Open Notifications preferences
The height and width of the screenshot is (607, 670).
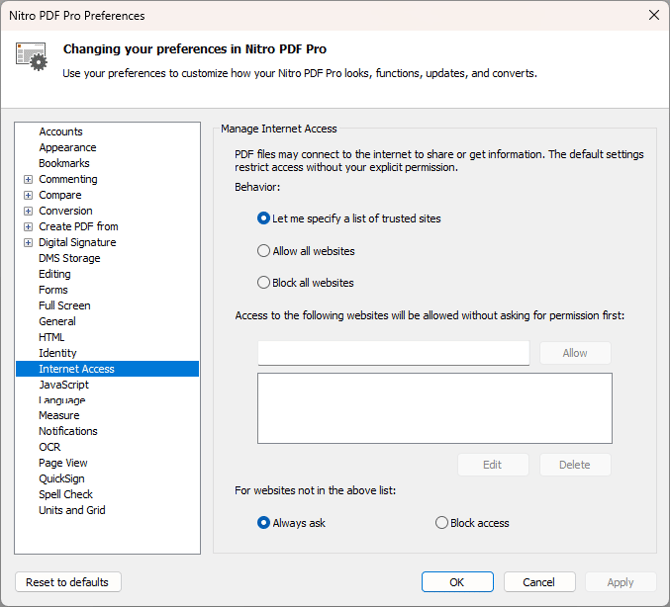coord(68,431)
